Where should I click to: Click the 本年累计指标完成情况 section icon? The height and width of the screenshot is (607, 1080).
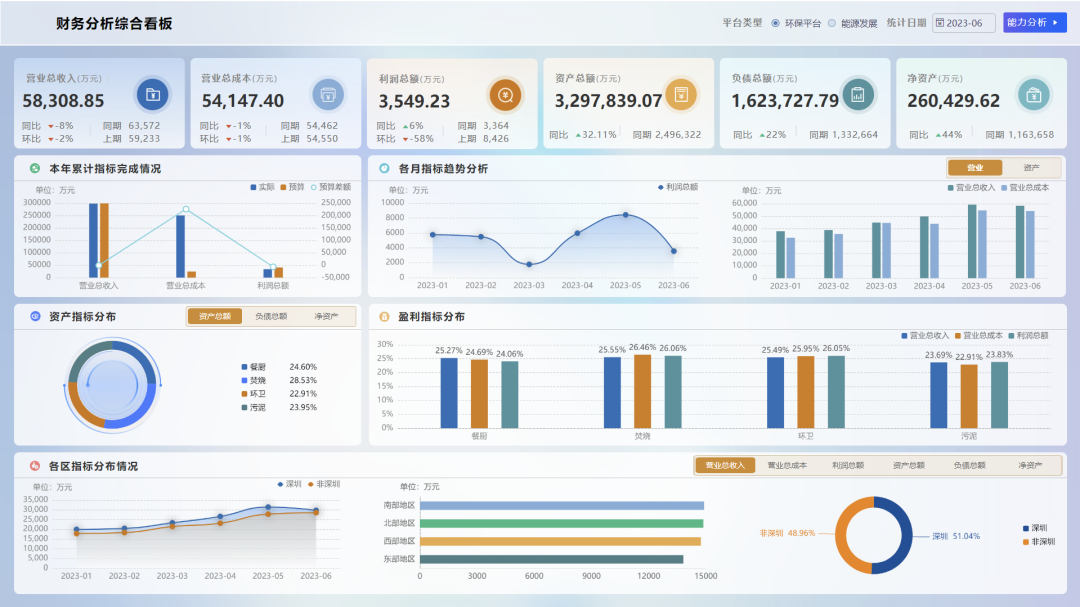34,168
